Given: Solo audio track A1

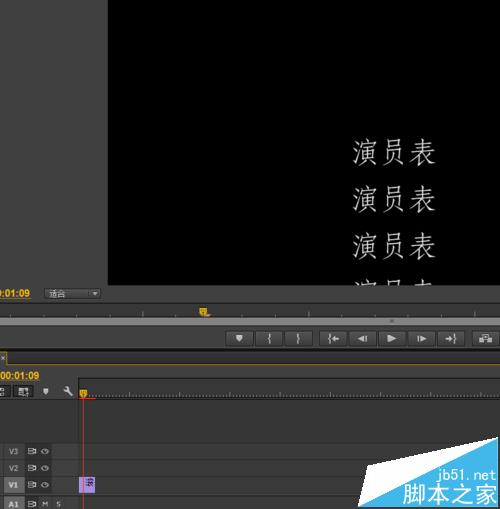Looking at the screenshot, I should tap(59, 504).
